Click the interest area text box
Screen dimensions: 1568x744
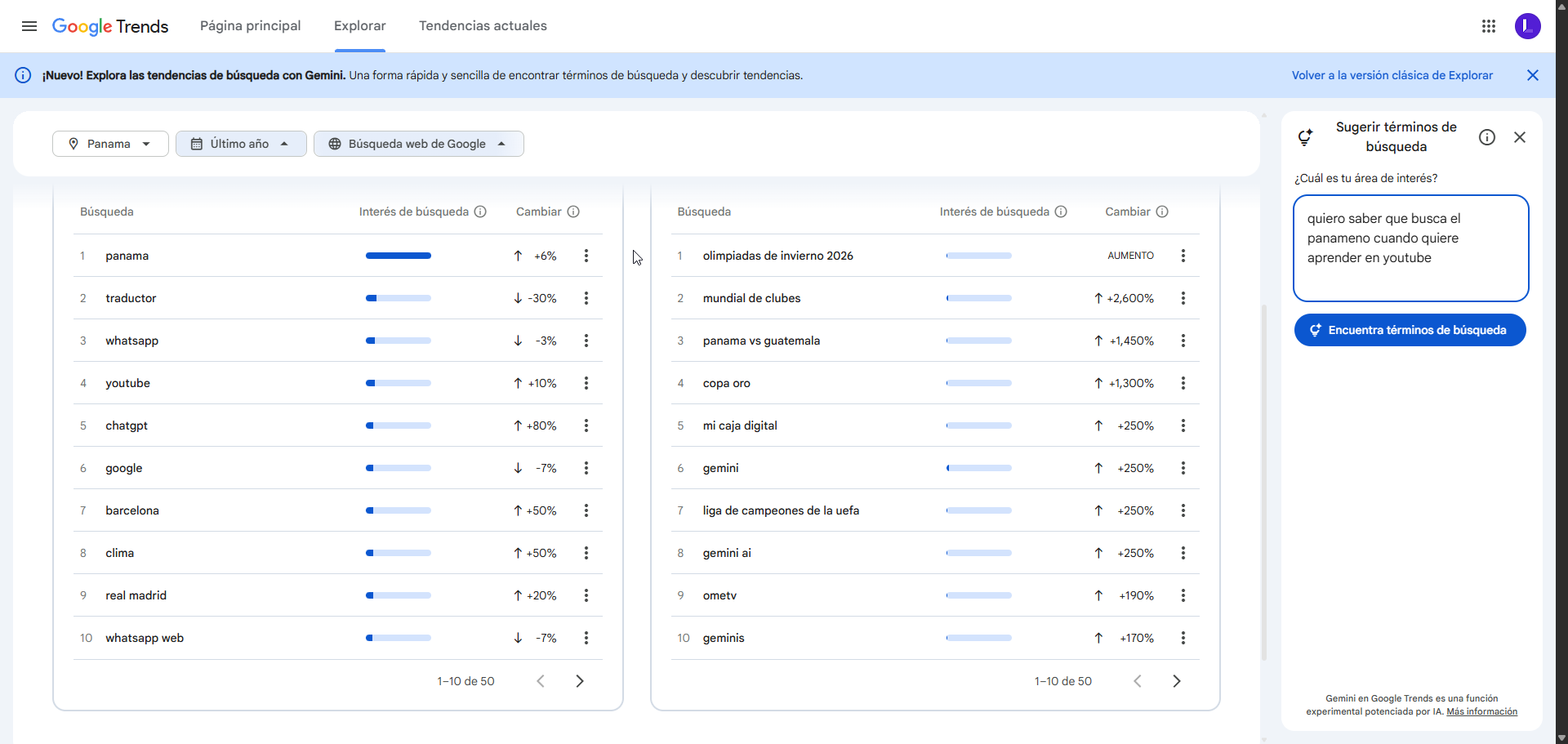point(1411,248)
